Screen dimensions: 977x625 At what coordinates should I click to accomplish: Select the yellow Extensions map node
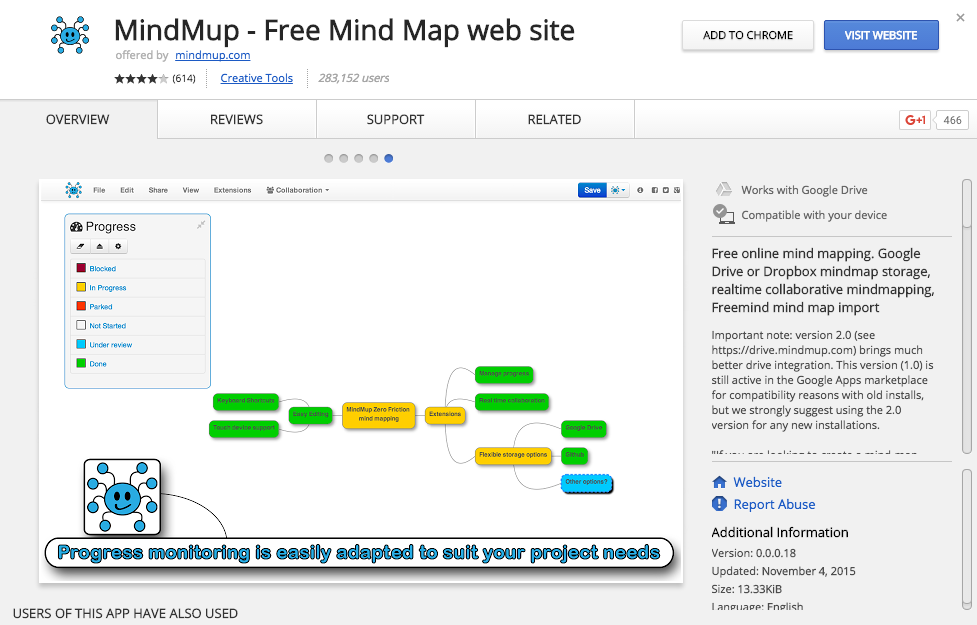[445, 414]
